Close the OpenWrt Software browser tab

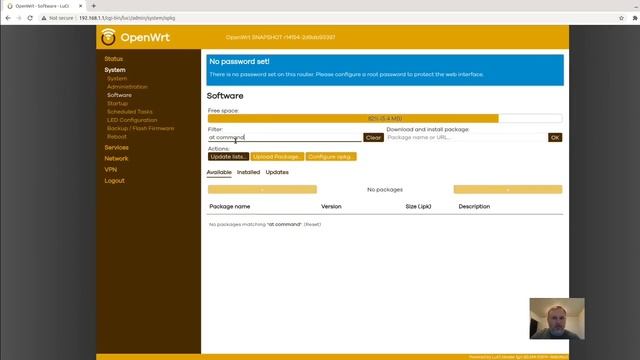click(x=80, y=6)
